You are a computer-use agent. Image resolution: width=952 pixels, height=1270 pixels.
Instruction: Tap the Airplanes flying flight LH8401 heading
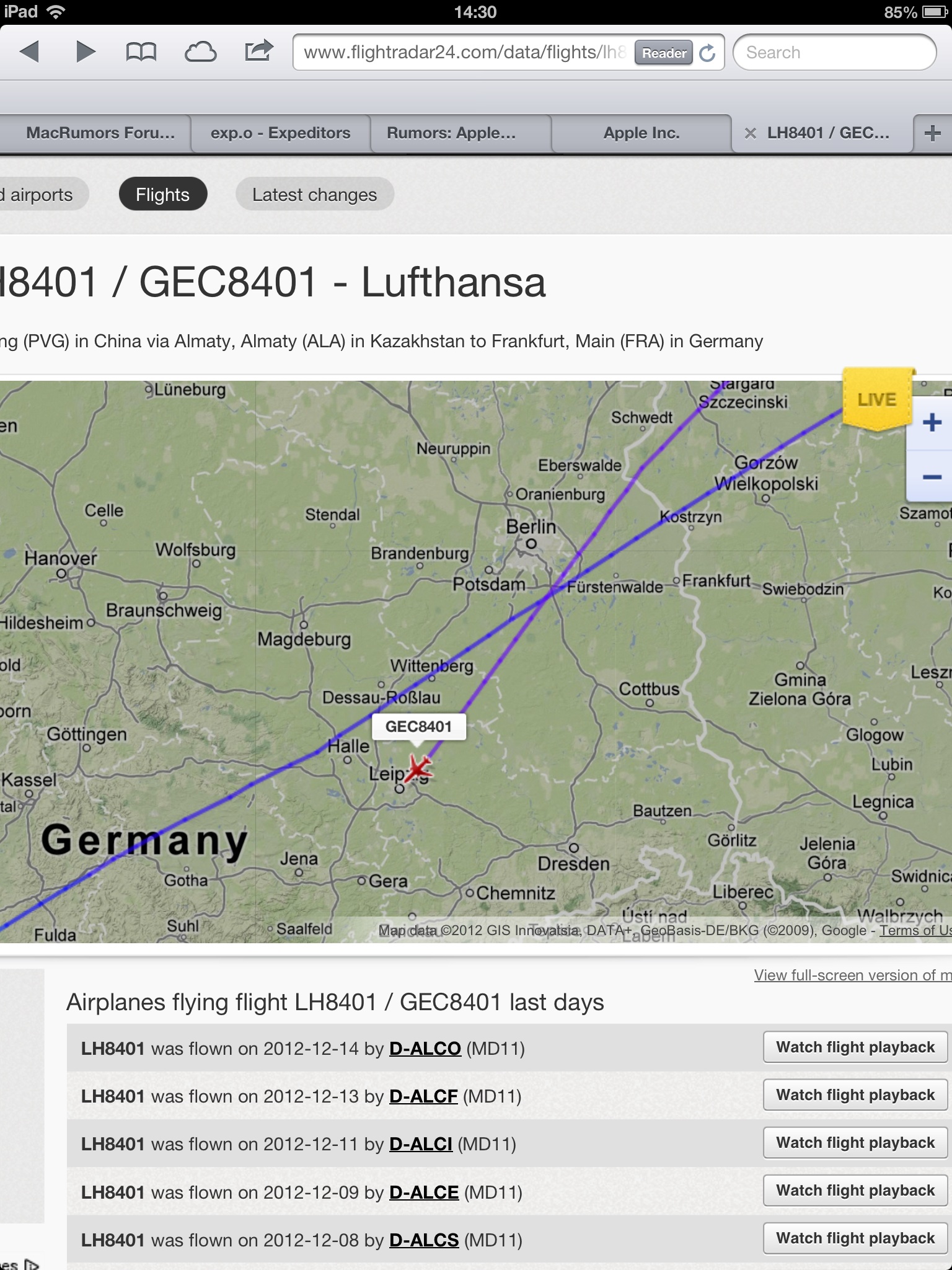coord(335,1003)
